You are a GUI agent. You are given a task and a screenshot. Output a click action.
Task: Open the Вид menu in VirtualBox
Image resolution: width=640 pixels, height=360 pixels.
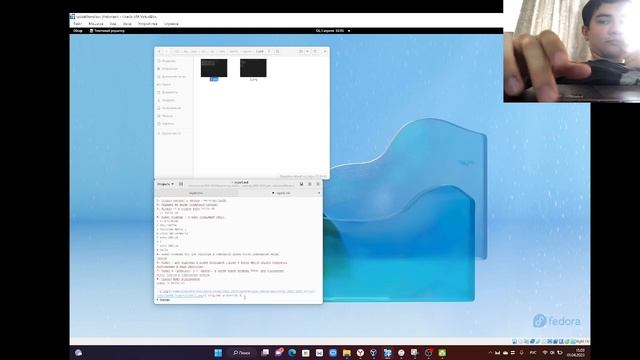point(113,24)
